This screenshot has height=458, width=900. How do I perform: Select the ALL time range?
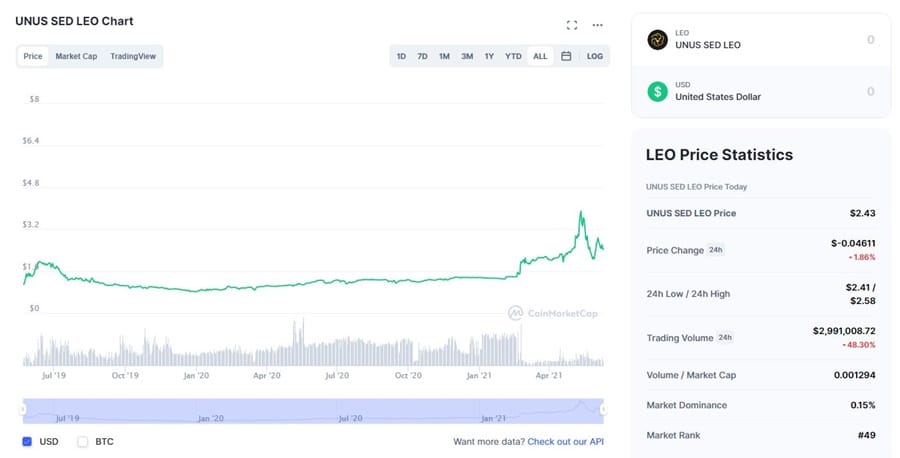click(540, 56)
